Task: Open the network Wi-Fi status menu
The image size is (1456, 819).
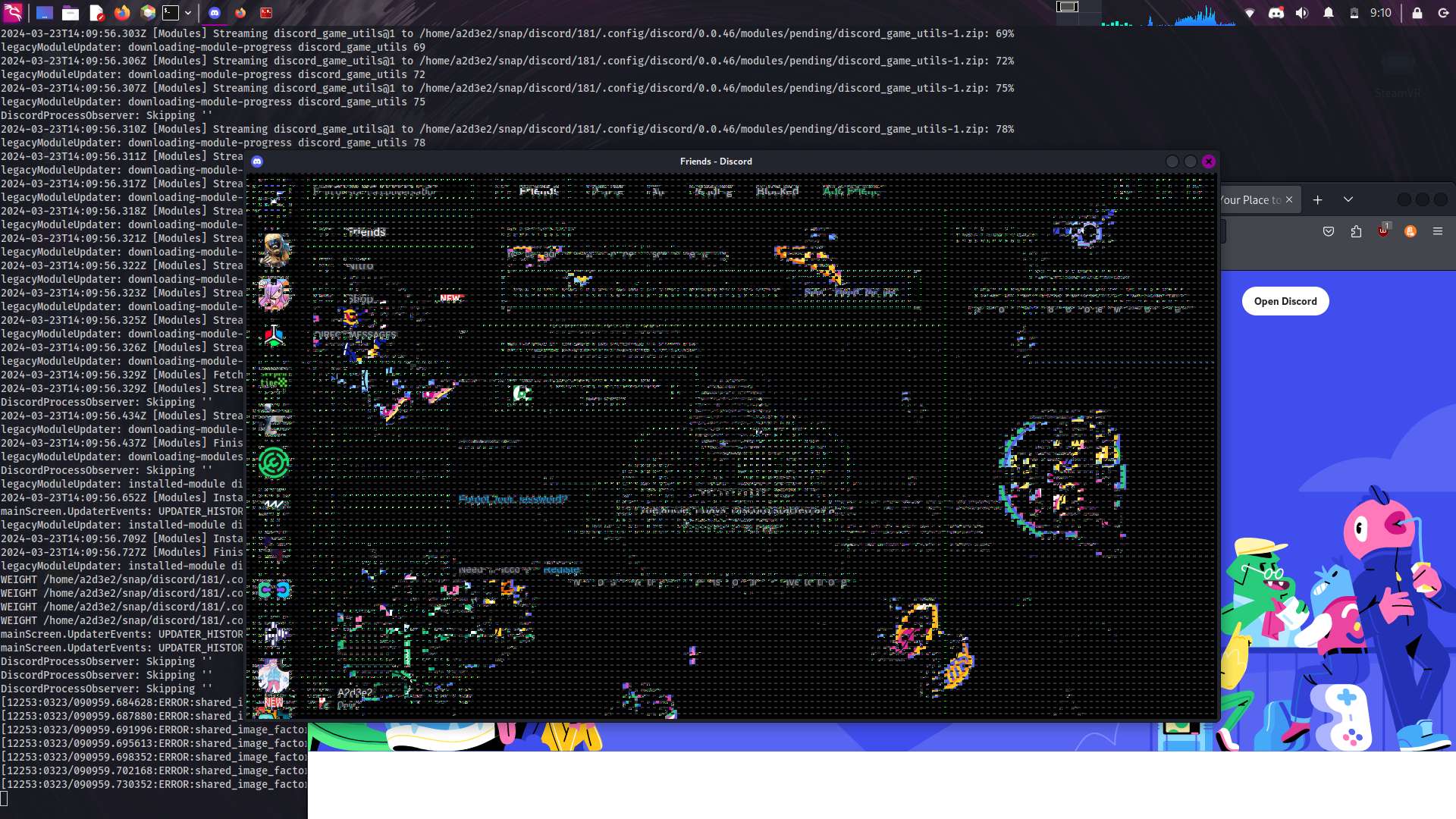Action: pos(1250,13)
